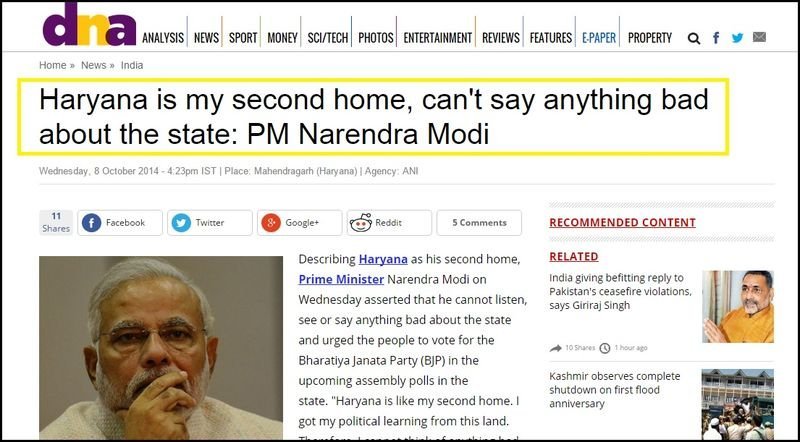Screen dimensions: 800x442
Task: Open the ENTERTAINMENT section
Action: pyautogui.click(x=437, y=38)
